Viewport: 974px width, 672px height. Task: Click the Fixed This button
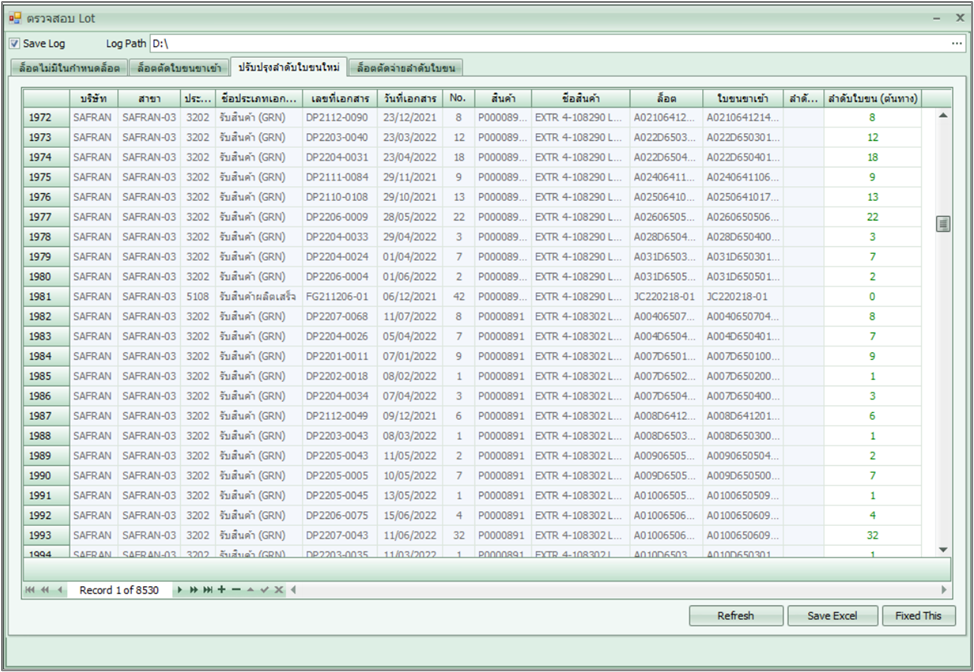click(x=918, y=616)
